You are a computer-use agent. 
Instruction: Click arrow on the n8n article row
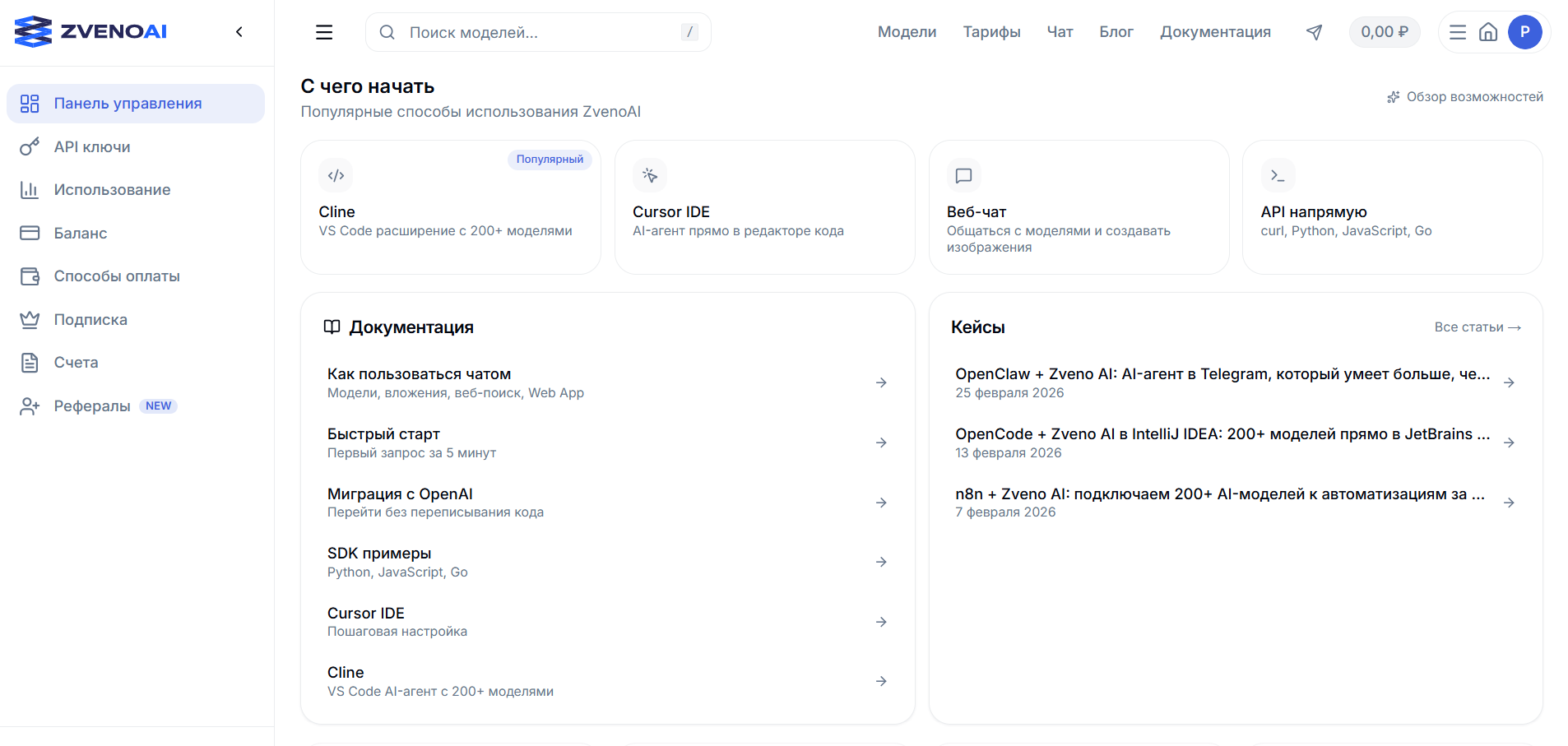pos(1509,503)
